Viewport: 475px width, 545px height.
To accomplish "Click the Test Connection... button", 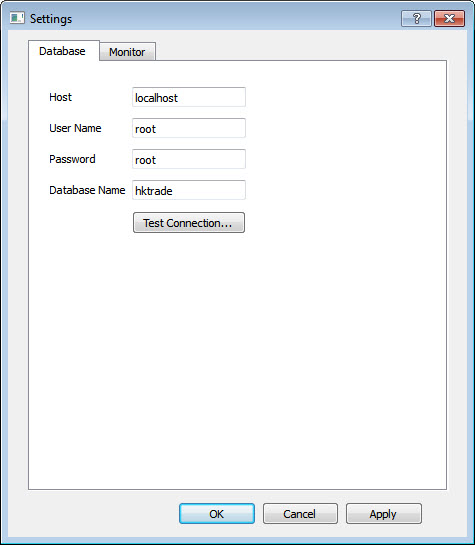I will 189,222.
